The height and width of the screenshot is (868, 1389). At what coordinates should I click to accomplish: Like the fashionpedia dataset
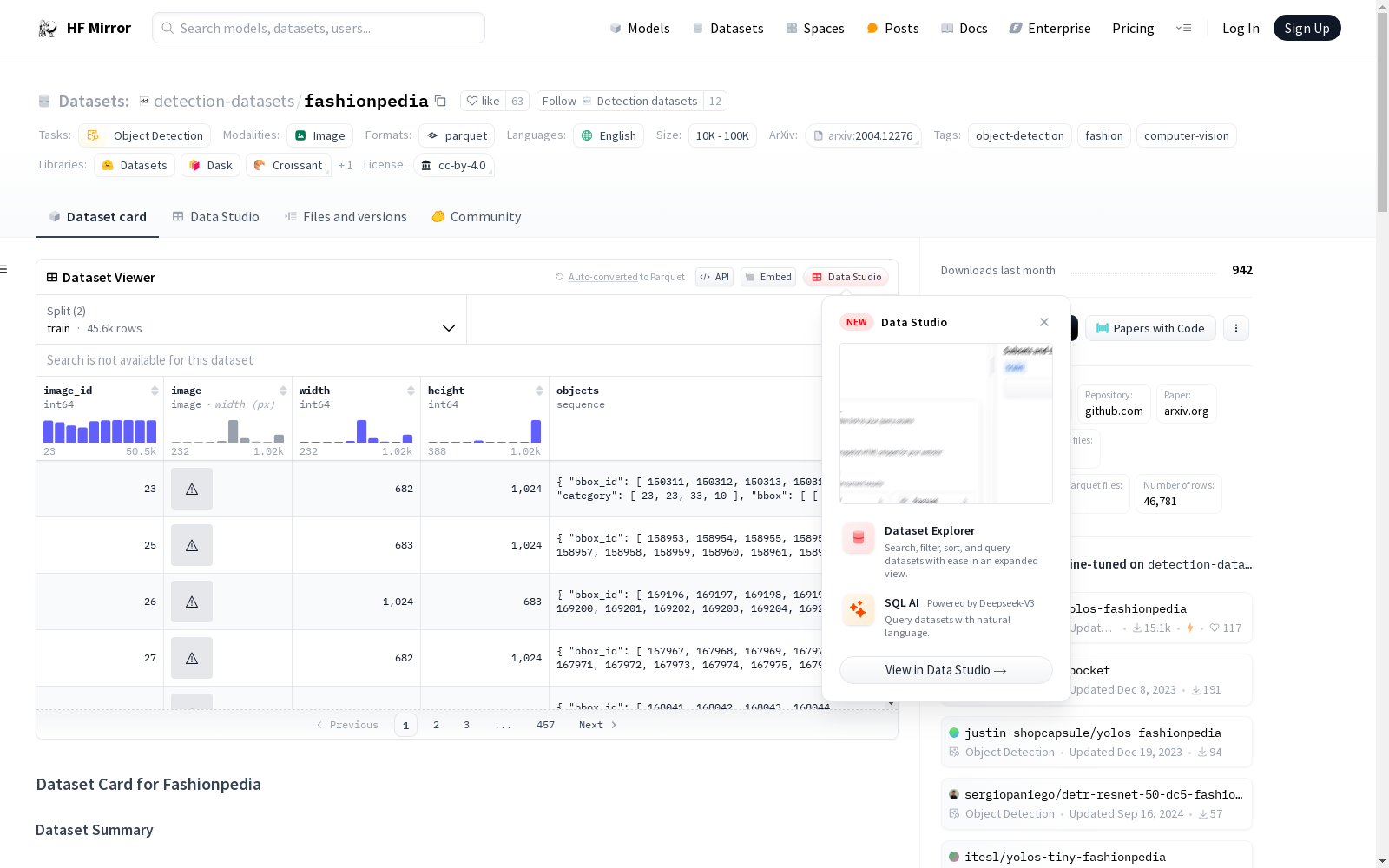(484, 101)
